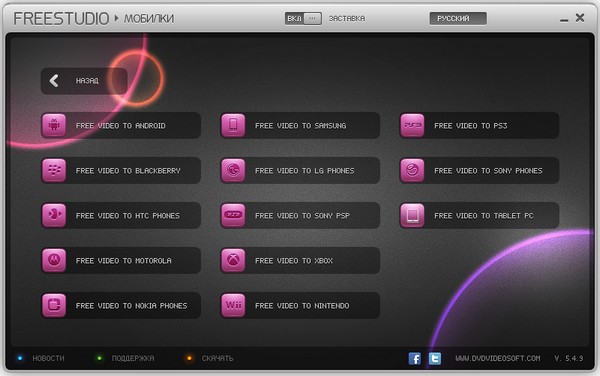600x376 pixels.
Task: Click the Sony PSP icon
Action: coord(233,215)
